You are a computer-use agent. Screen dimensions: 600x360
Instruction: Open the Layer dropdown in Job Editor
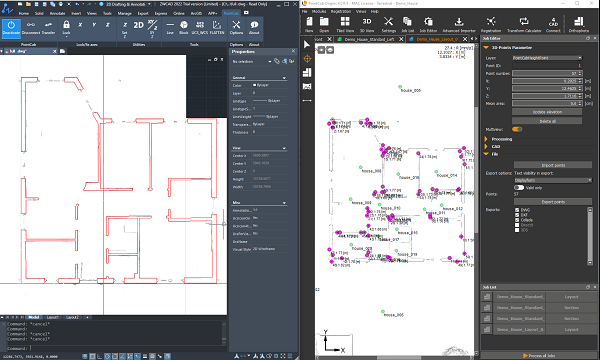click(x=547, y=58)
